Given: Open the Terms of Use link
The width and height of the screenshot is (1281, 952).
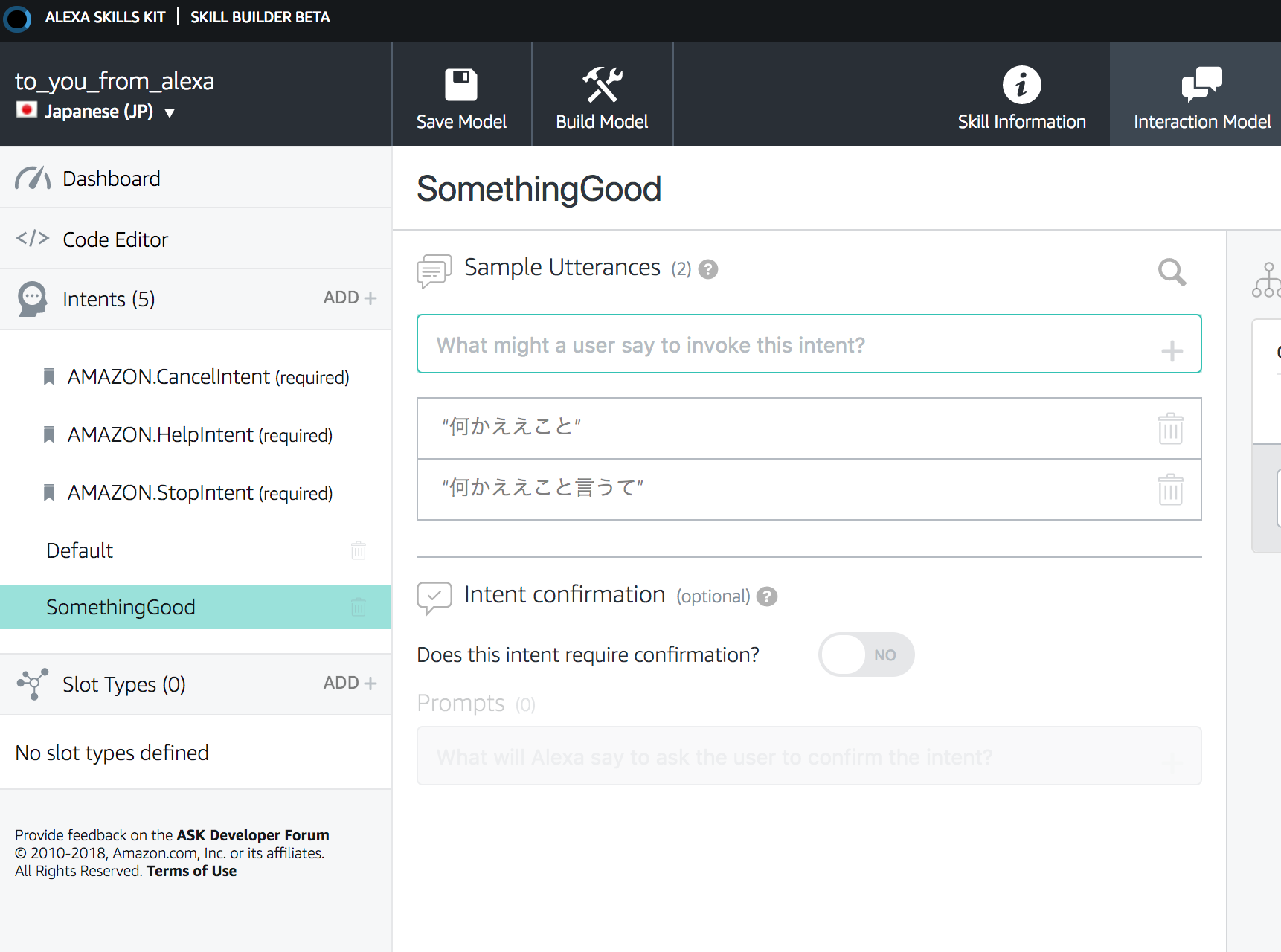Looking at the screenshot, I should pos(191,871).
